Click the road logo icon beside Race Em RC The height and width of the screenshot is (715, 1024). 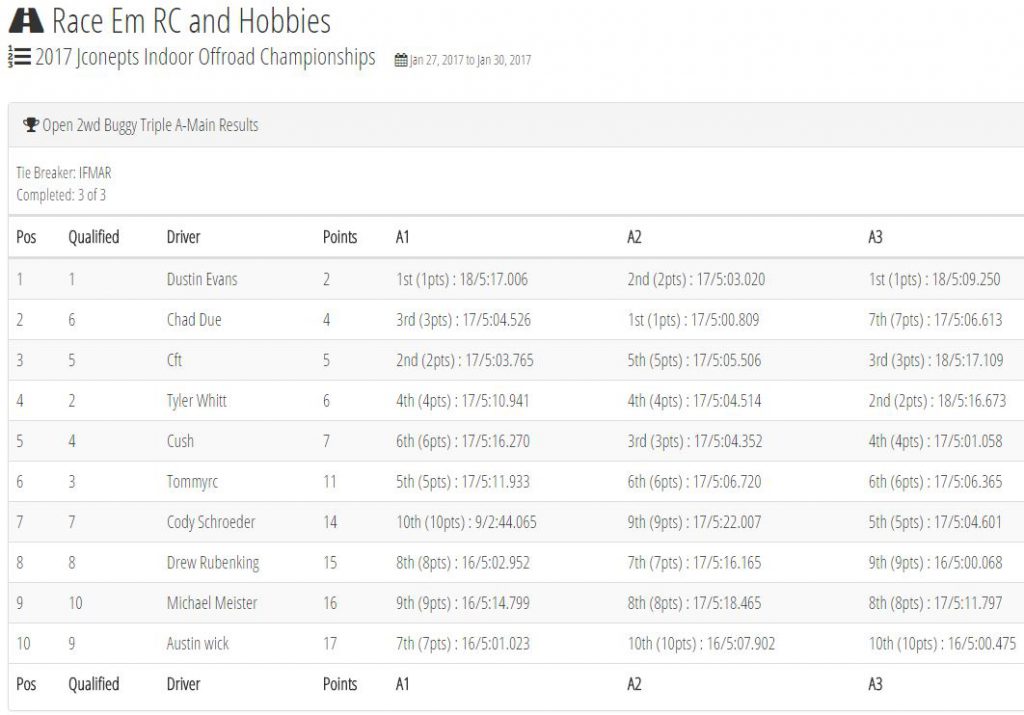26,21
